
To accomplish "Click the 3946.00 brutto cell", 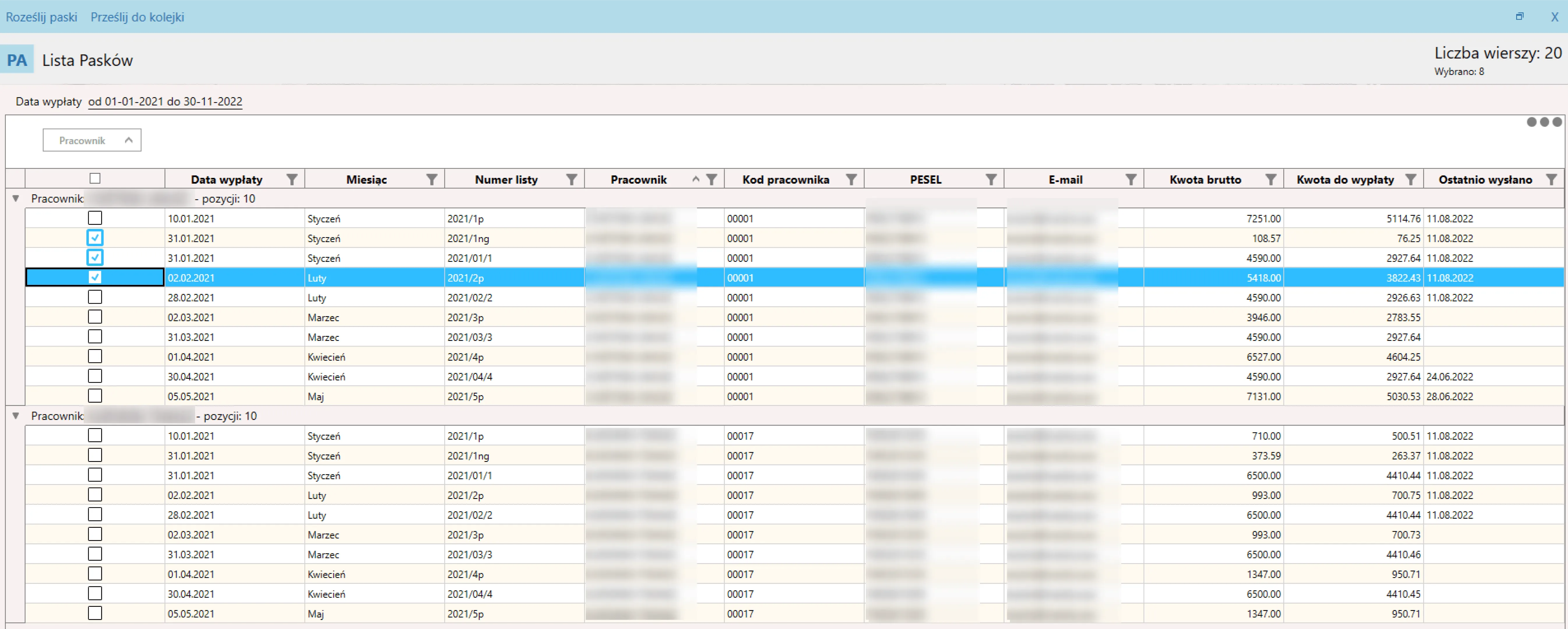I will coord(1214,317).
